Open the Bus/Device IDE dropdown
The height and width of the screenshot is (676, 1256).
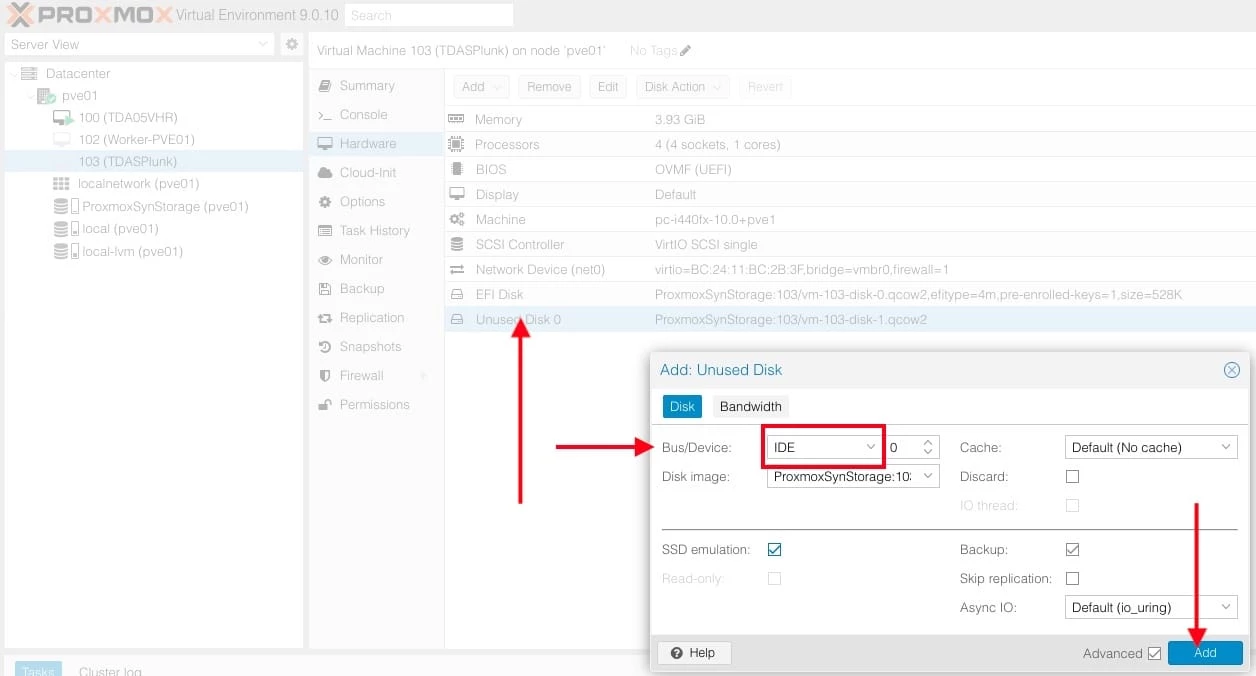tap(824, 447)
